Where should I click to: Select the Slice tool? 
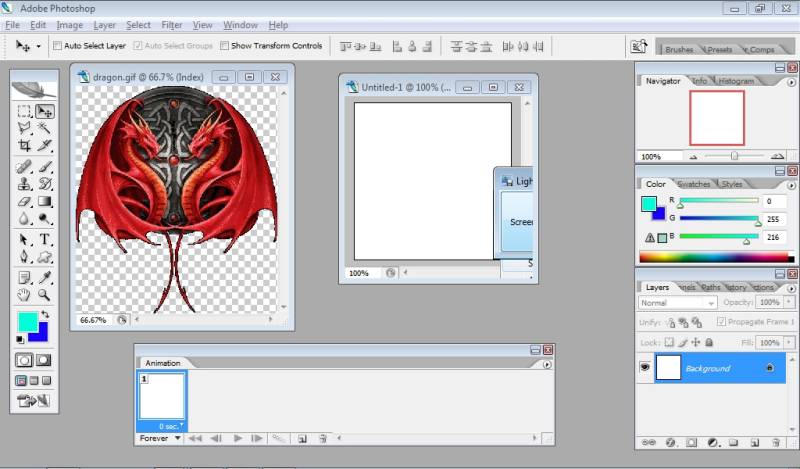(44, 145)
